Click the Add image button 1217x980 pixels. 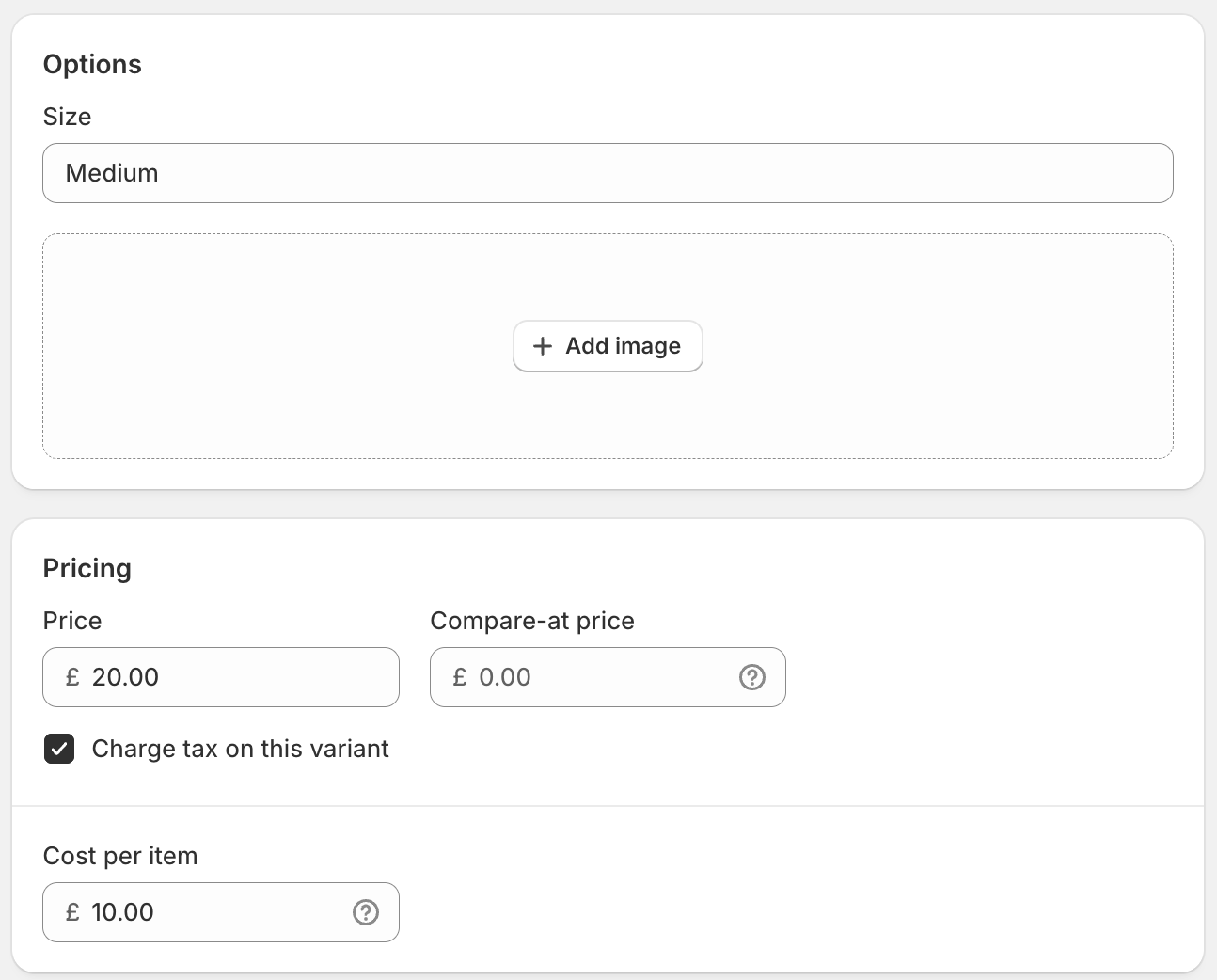tap(608, 346)
